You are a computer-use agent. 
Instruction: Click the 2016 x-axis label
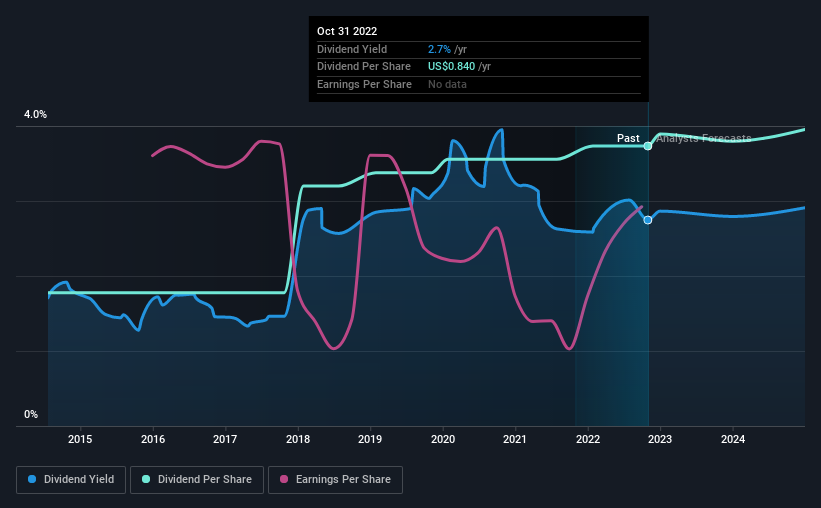point(153,439)
